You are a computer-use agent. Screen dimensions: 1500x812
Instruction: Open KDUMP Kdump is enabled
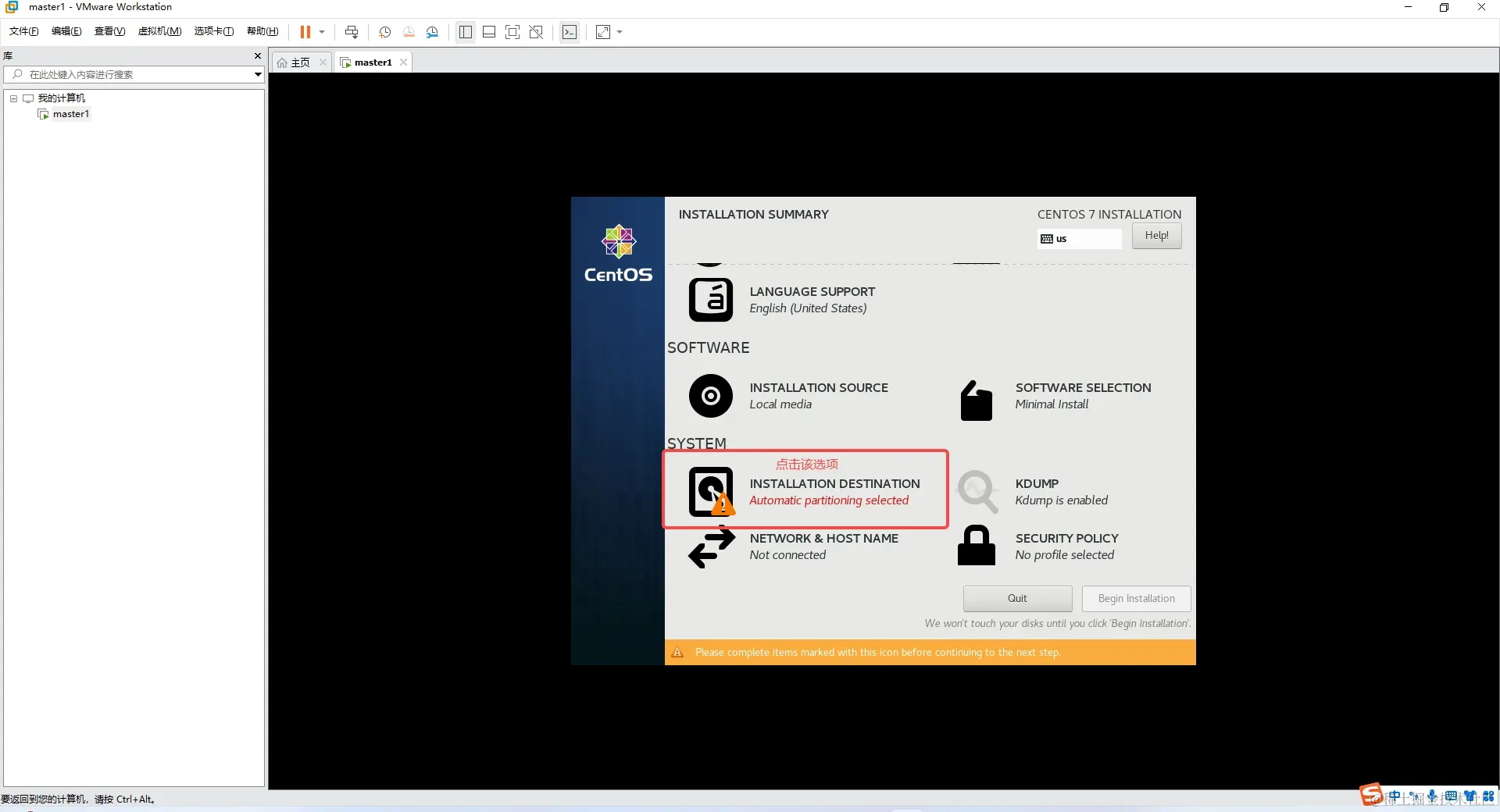[x=1061, y=492]
